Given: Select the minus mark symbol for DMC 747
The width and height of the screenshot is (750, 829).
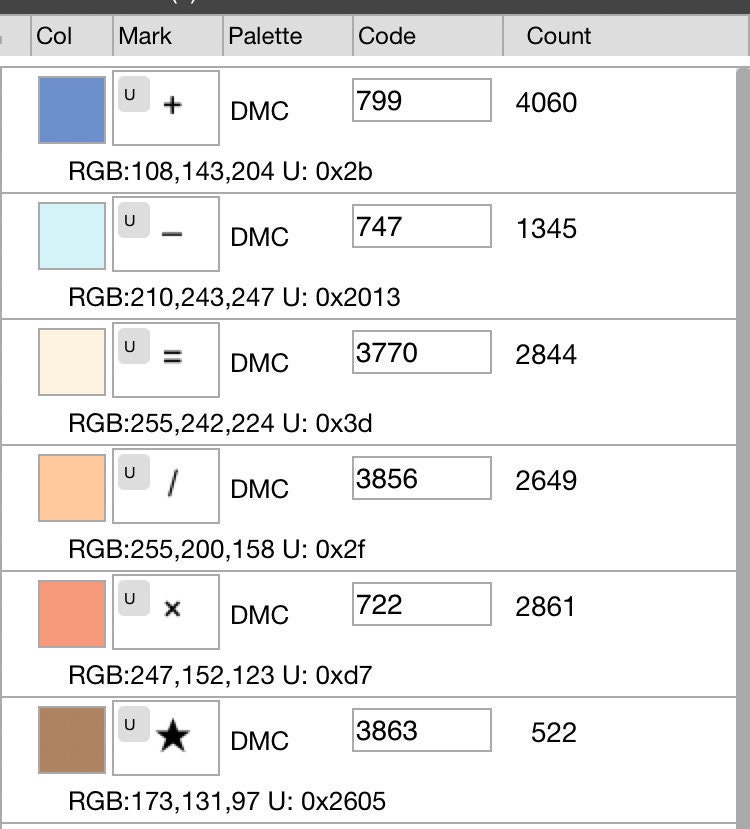Looking at the screenshot, I should click(172, 234).
